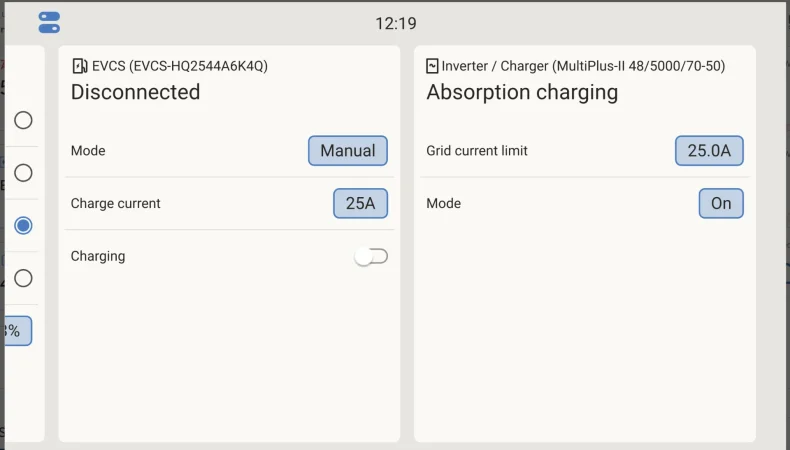This screenshot has height=450, width=790.
Task: Click the Absorption charging status heading
Action: tap(522, 92)
